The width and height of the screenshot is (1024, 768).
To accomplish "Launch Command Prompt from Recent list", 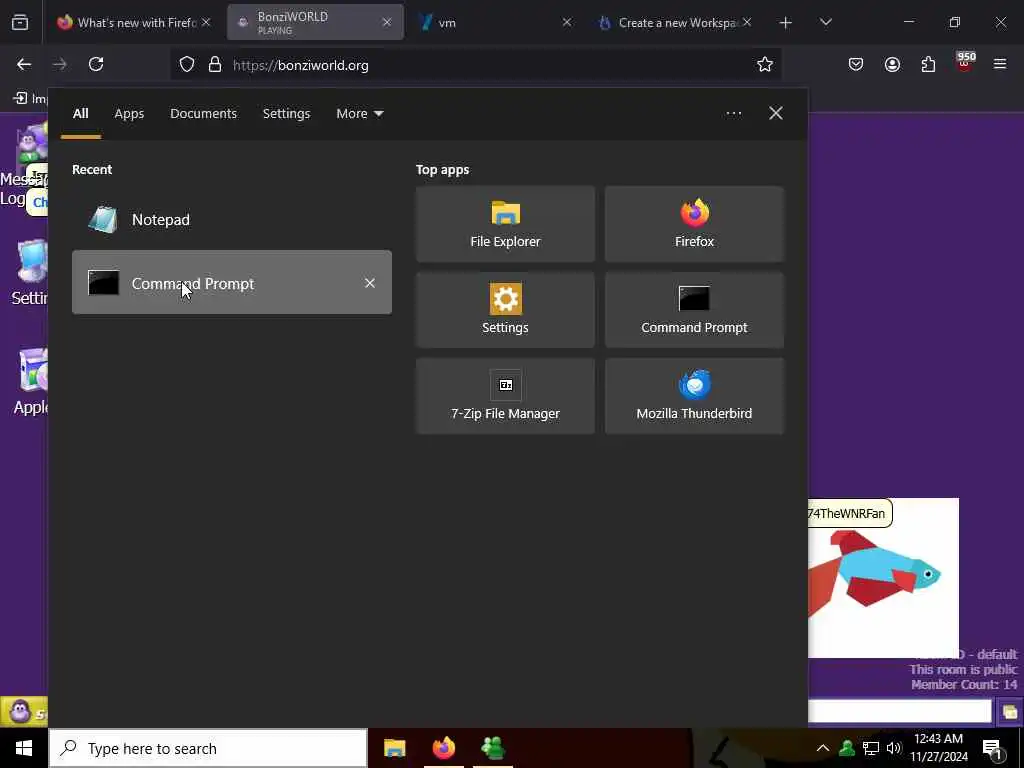I will tap(231, 283).
